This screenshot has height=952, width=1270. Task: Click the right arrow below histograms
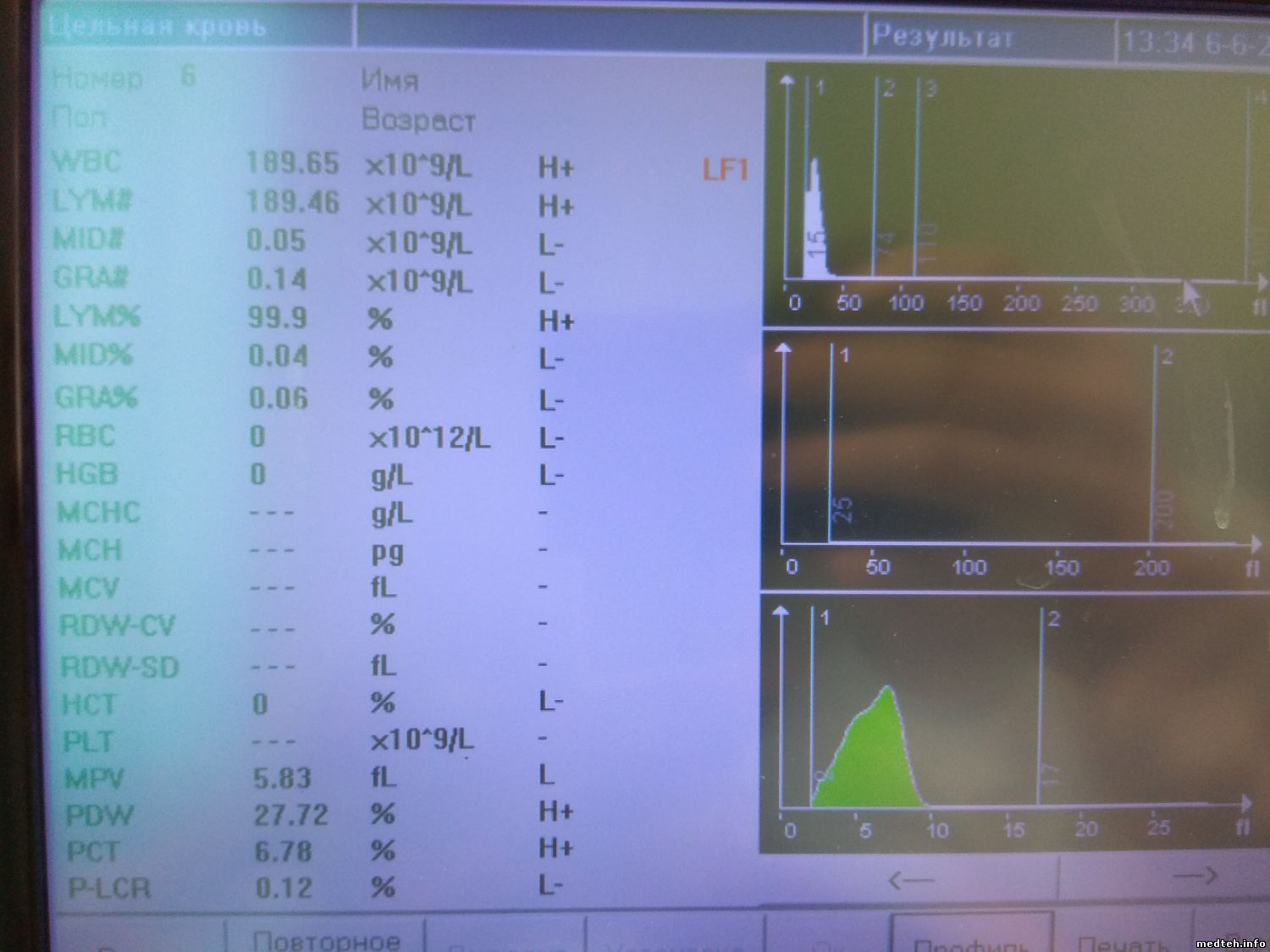pyautogui.click(x=1194, y=877)
